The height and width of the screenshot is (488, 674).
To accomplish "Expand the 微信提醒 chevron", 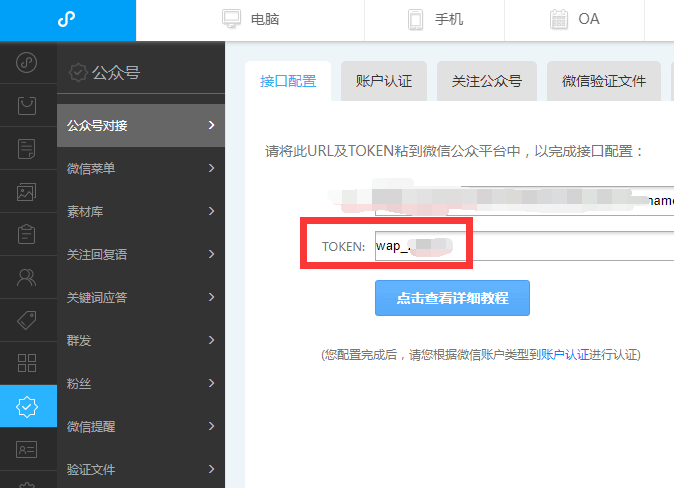I will 211,426.
